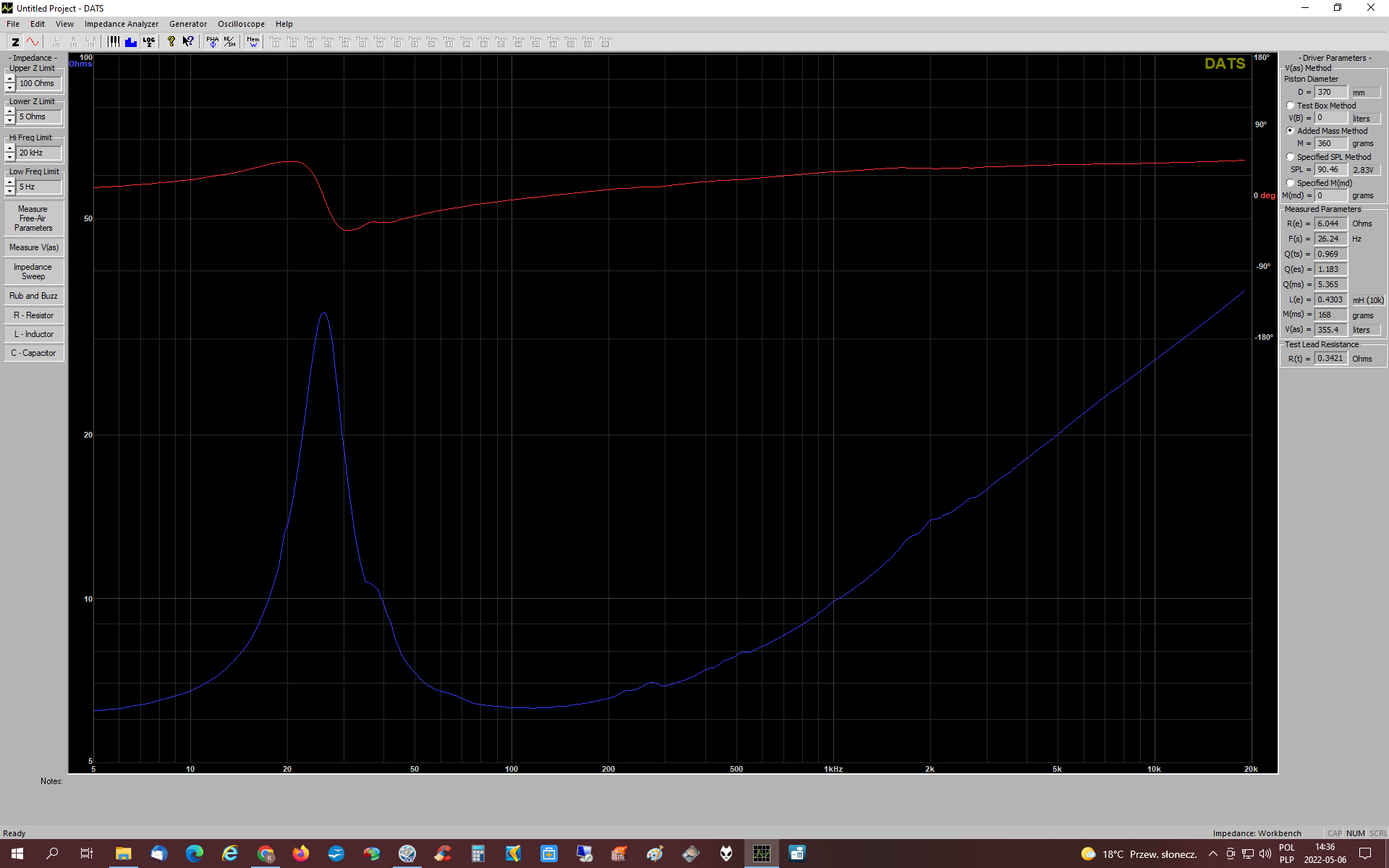
Task: Select the Added Mass Method radio button
Action: click(x=1290, y=131)
